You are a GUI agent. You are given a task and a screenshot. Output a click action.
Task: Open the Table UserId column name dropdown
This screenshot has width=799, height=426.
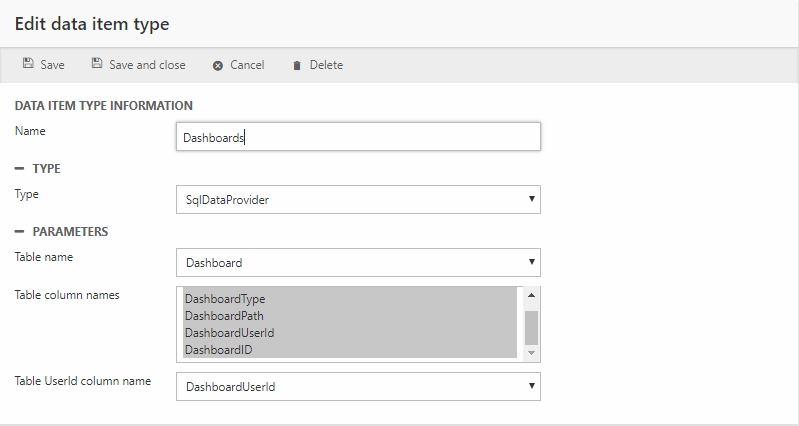[x=358, y=386]
